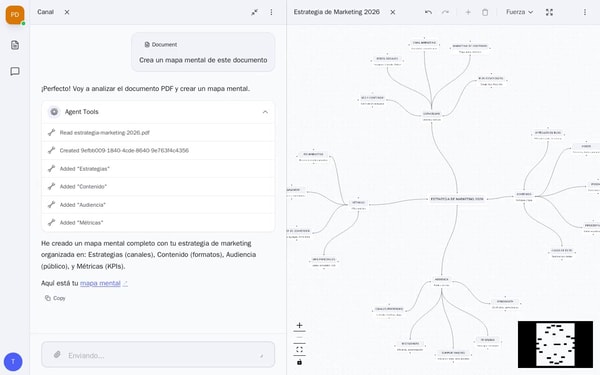Open the mind map panel's three-dot menu
Viewport: 600px width, 375px height.
585,12
